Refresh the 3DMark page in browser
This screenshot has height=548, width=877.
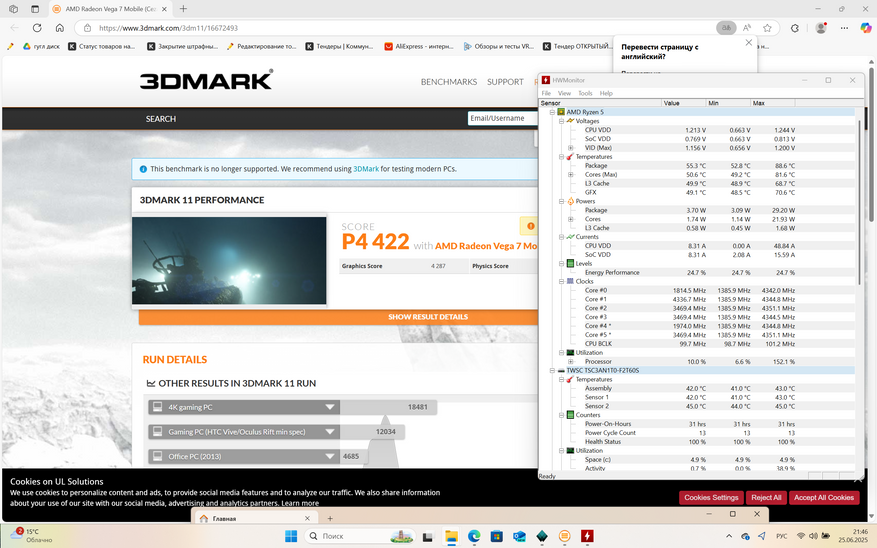[x=37, y=27]
